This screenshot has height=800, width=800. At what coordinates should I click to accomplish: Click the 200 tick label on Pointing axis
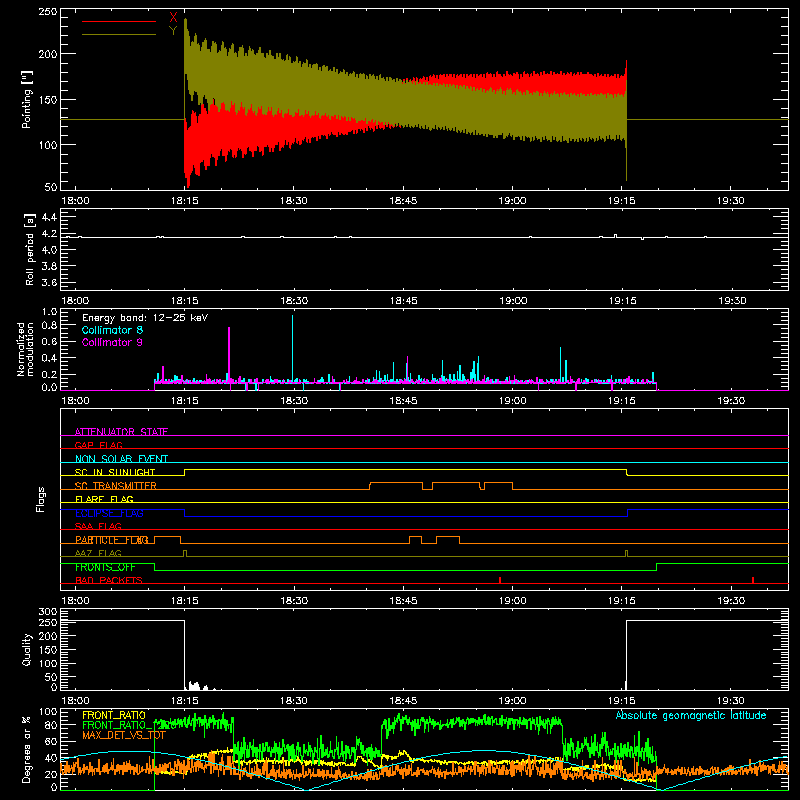pyautogui.click(x=48, y=54)
